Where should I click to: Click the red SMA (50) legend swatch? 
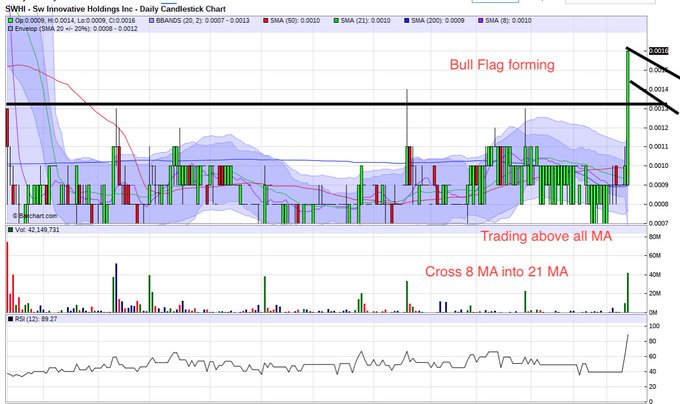click(266, 20)
